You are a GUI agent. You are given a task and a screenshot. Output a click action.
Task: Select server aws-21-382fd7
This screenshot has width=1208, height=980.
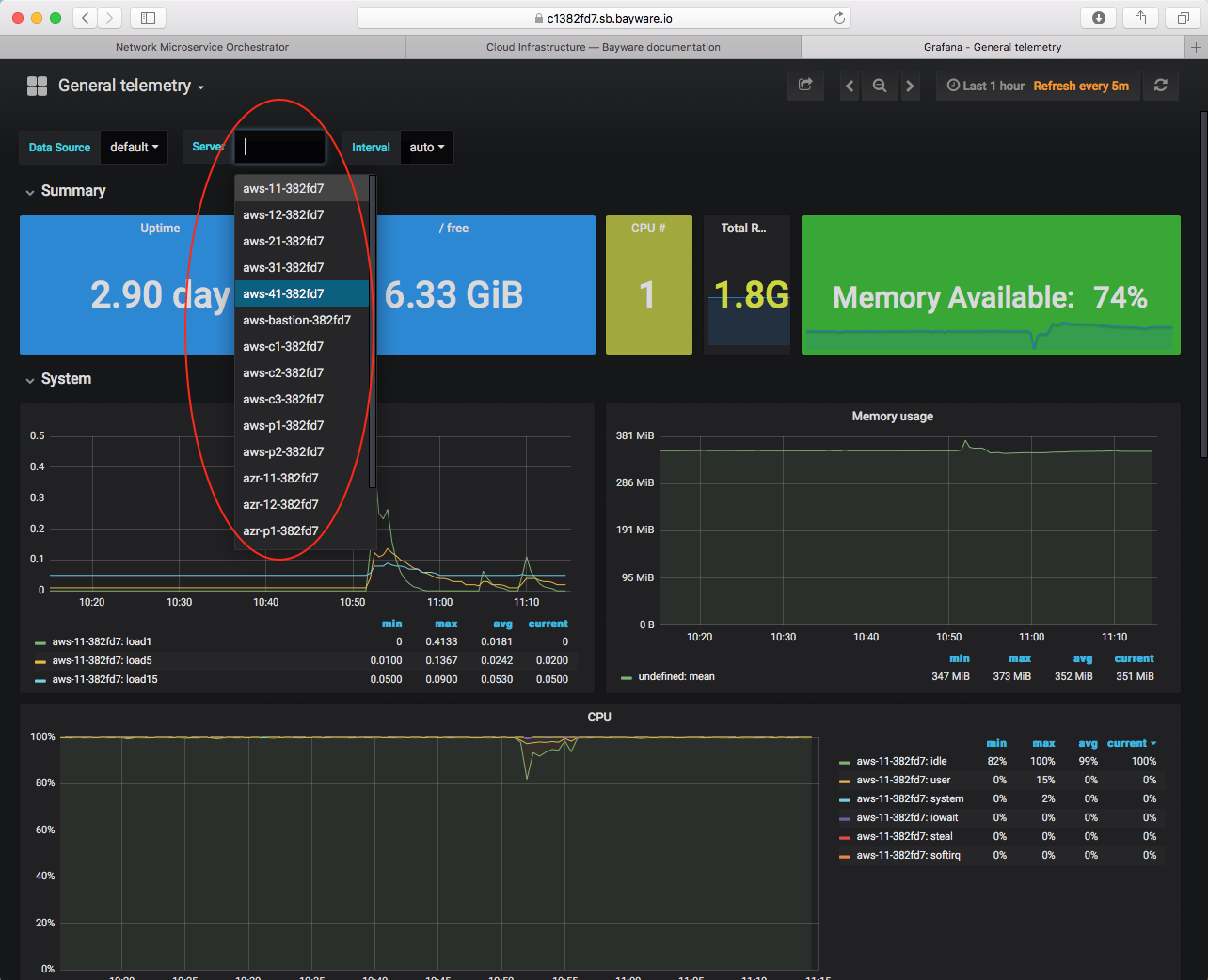point(302,241)
